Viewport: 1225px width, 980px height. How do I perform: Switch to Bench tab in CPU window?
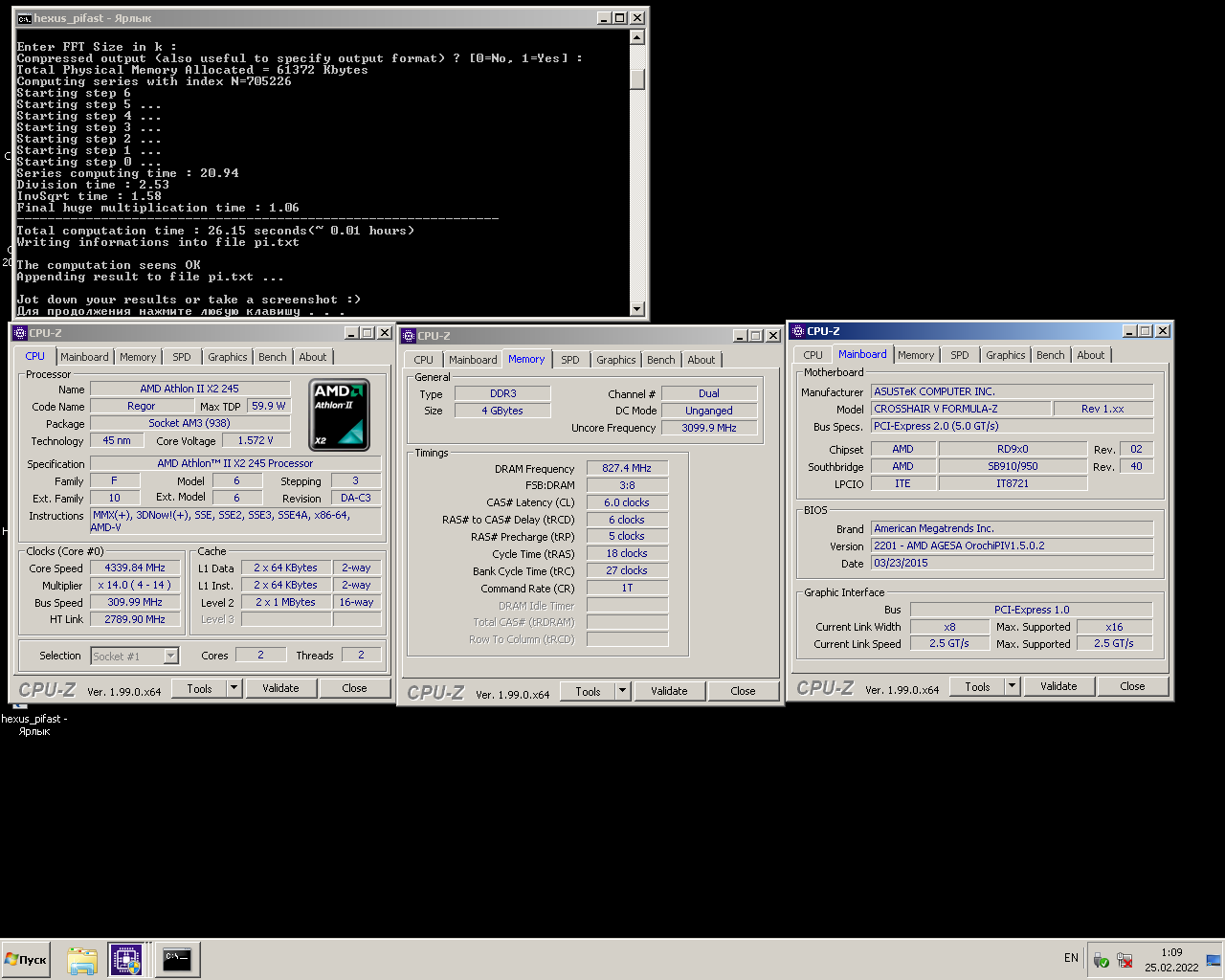(x=273, y=357)
